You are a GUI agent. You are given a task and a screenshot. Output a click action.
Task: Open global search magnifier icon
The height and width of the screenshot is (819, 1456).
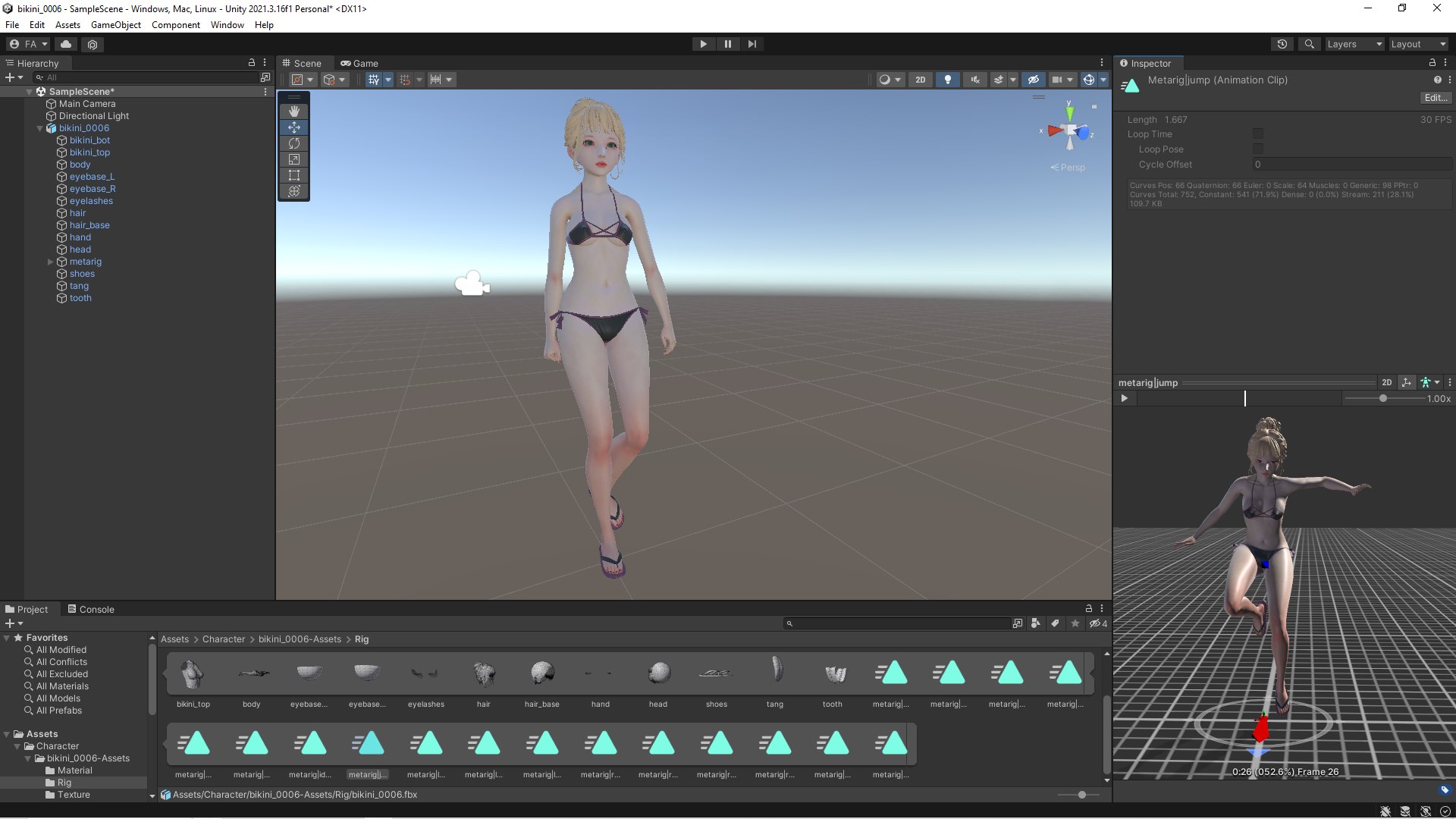[x=1309, y=44]
